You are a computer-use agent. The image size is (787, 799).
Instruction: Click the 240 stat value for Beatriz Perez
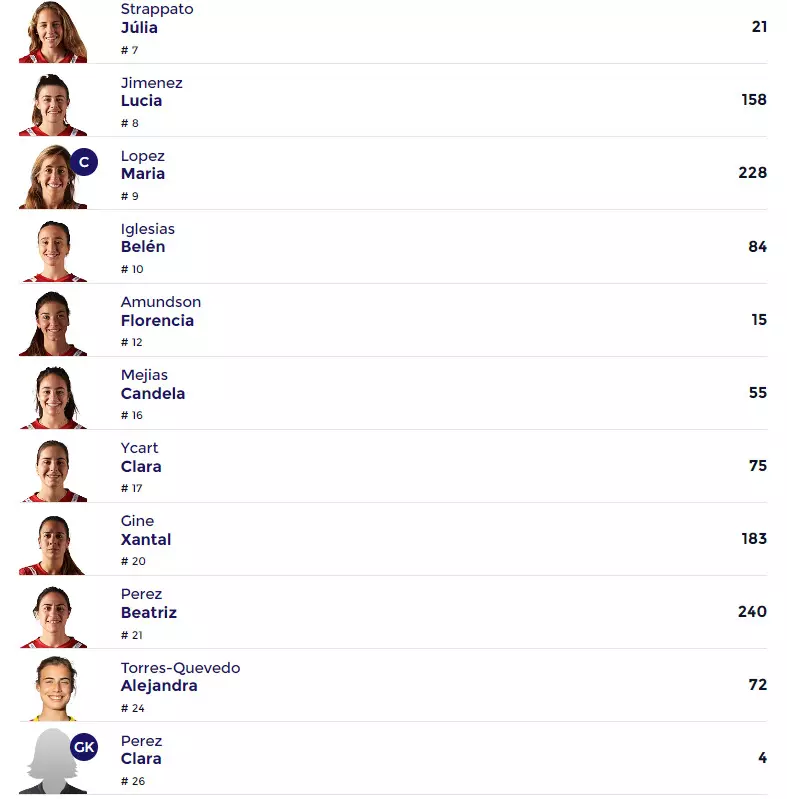752,612
